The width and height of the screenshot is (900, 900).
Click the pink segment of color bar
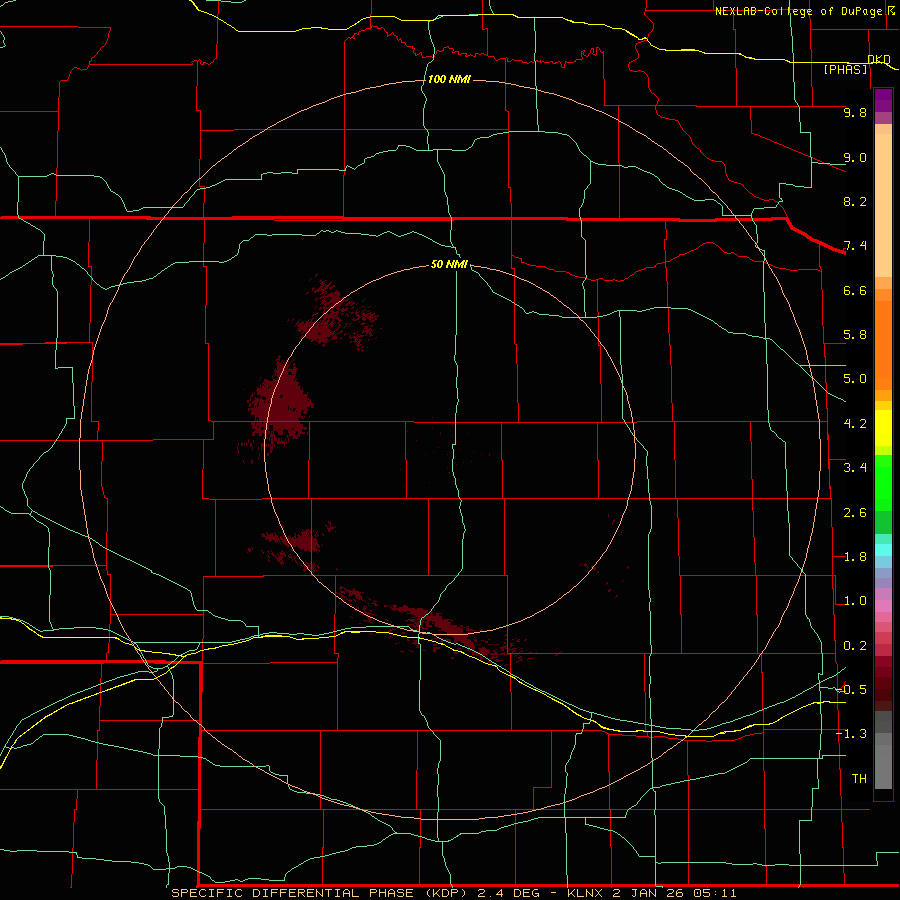[883, 606]
